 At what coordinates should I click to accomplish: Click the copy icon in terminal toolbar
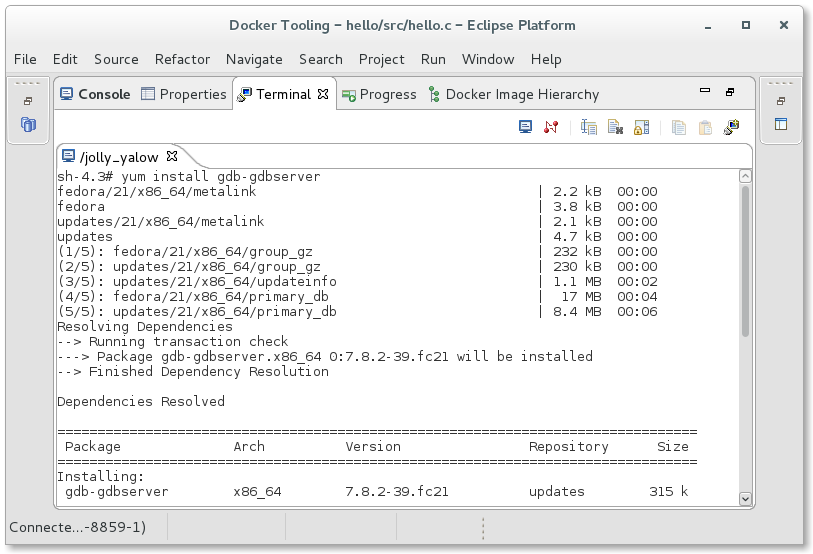pos(679,127)
